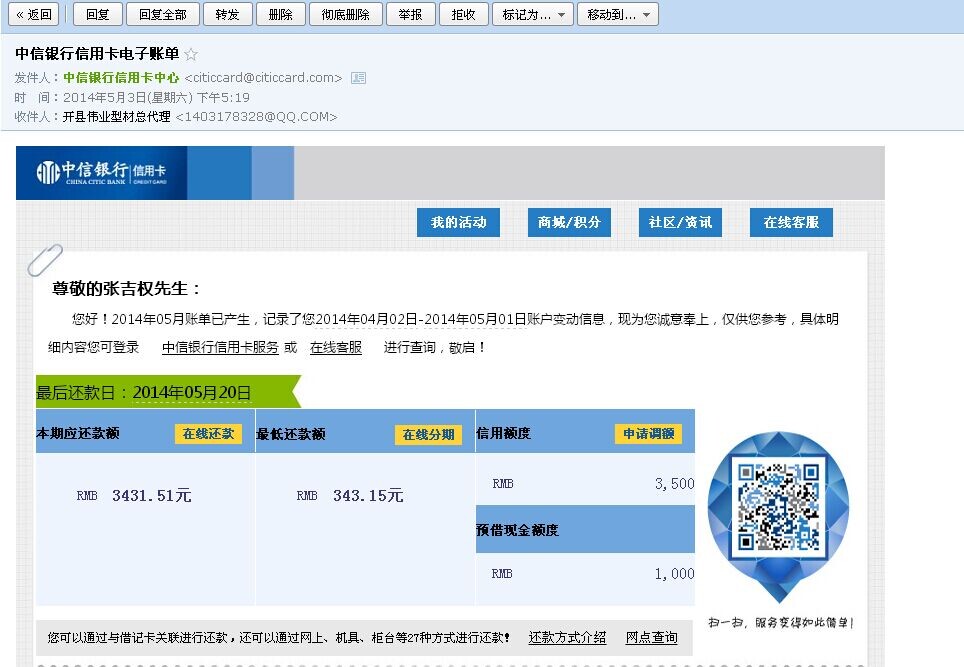Permanently delete using 彻底删除

coord(345,15)
